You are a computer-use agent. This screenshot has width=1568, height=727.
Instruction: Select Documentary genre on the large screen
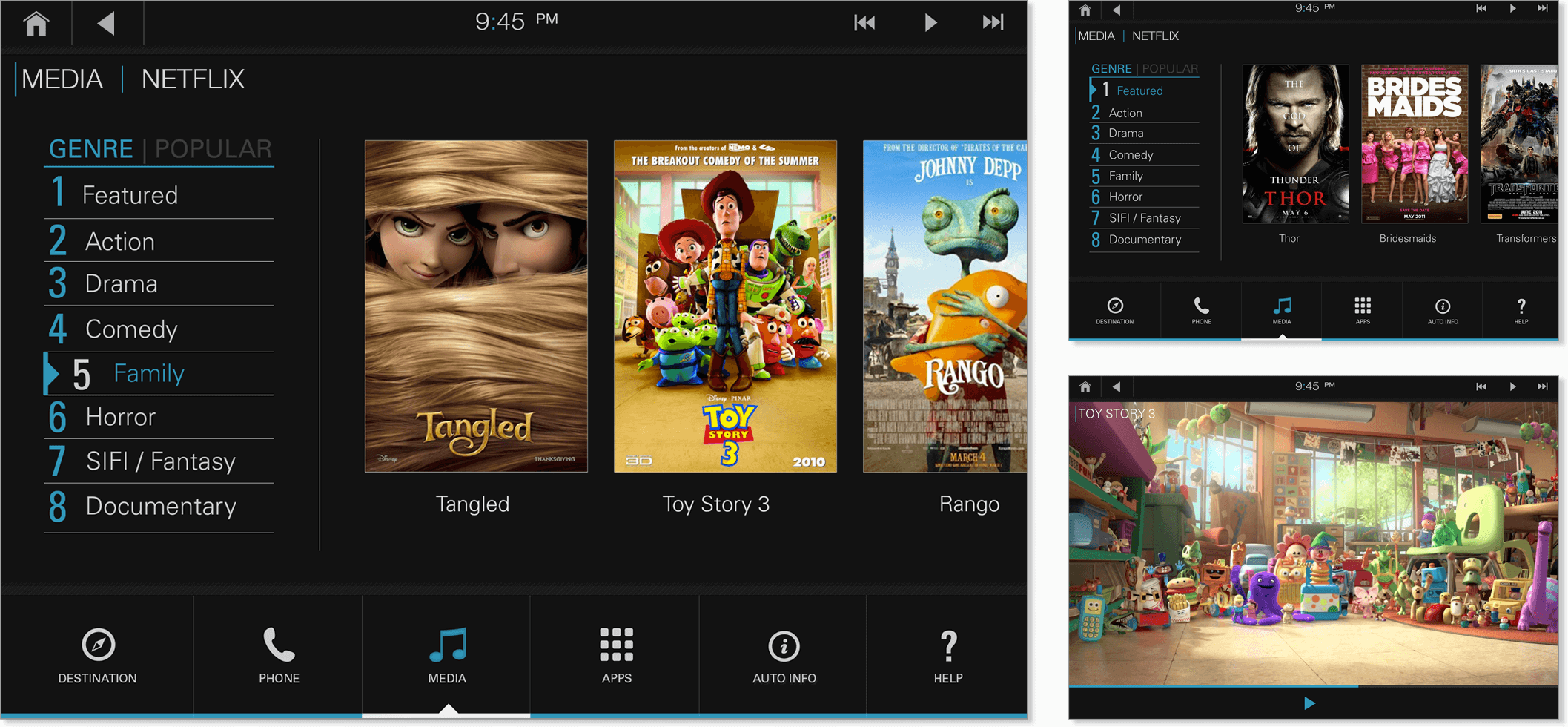(x=159, y=506)
